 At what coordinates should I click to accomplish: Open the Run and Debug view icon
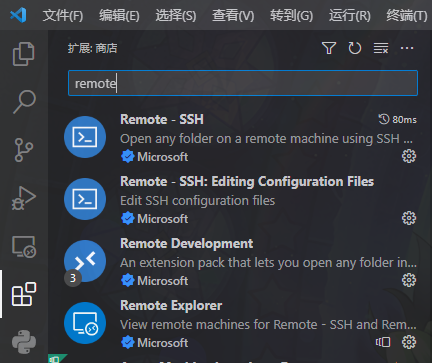[24, 198]
